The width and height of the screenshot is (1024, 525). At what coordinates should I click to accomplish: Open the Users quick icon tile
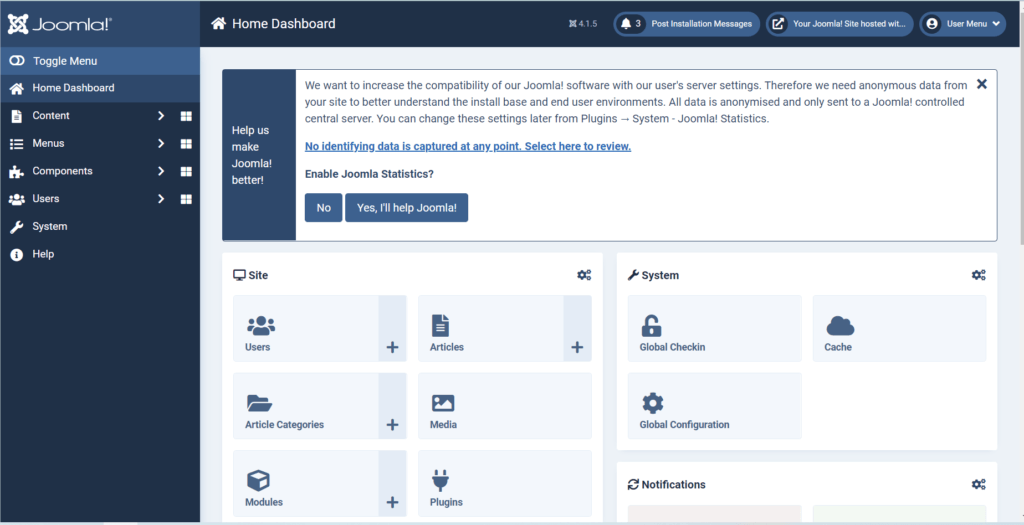pos(306,328)
